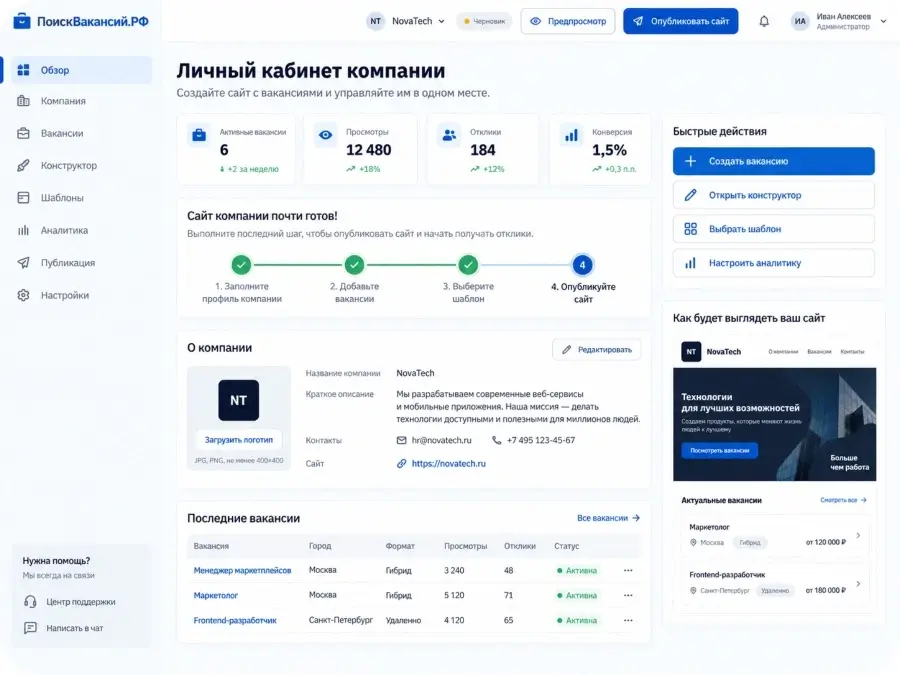Viewport: 900px width, 675px height.
Task: Open Менеджер маркетплейсов vacancy link
Action: (242, 571)
